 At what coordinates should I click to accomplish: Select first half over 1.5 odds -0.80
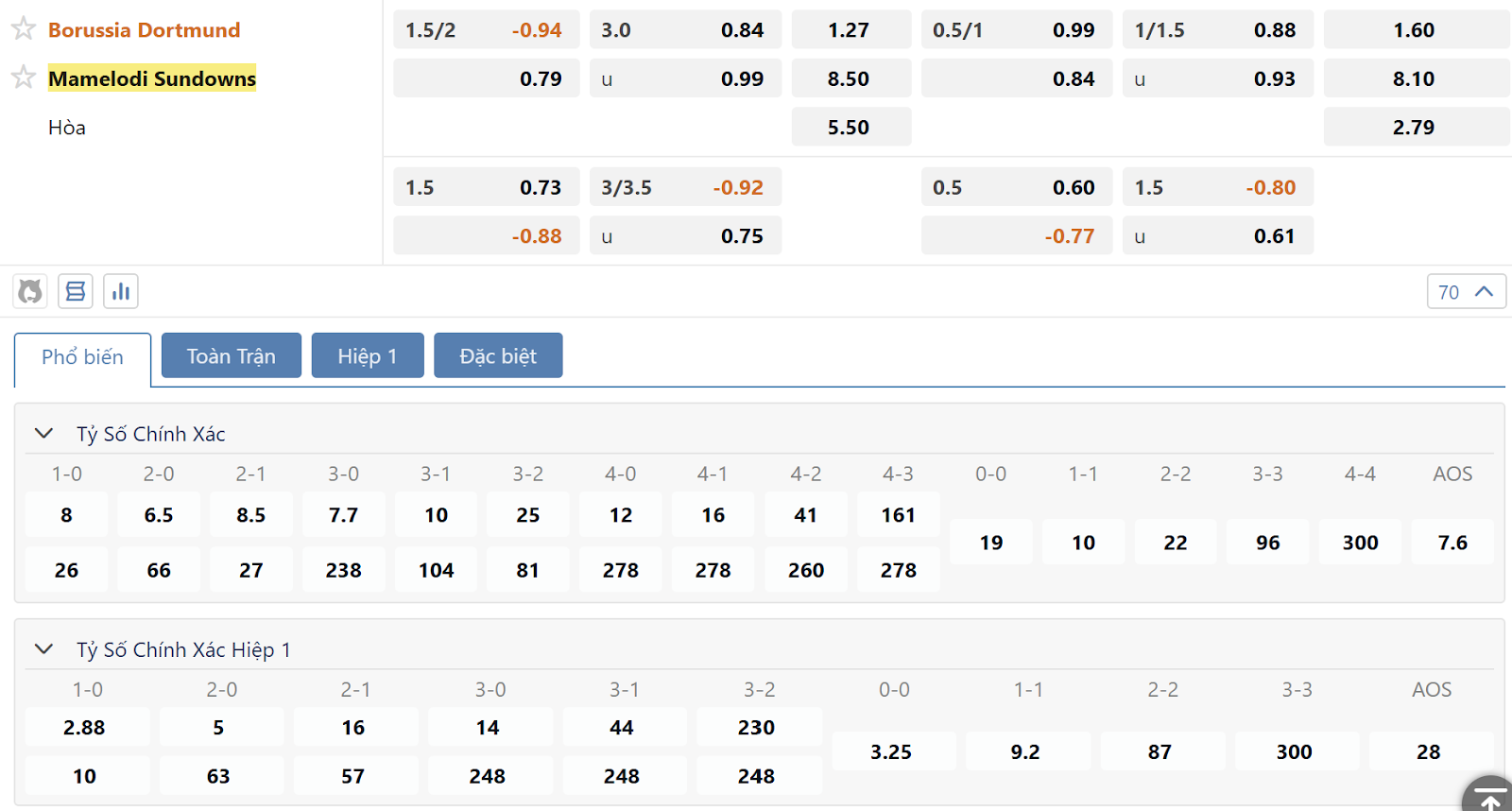(1218, 187)
